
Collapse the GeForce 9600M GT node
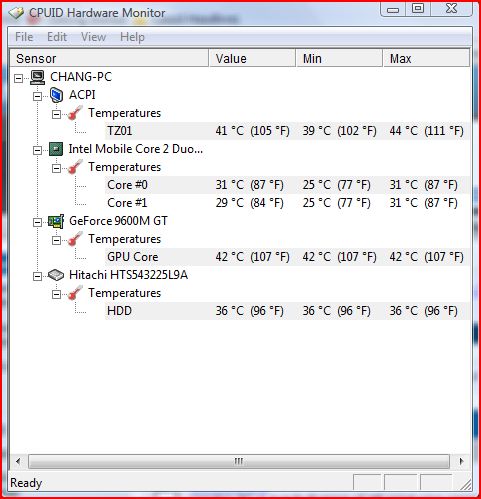(x=38, y=223)
